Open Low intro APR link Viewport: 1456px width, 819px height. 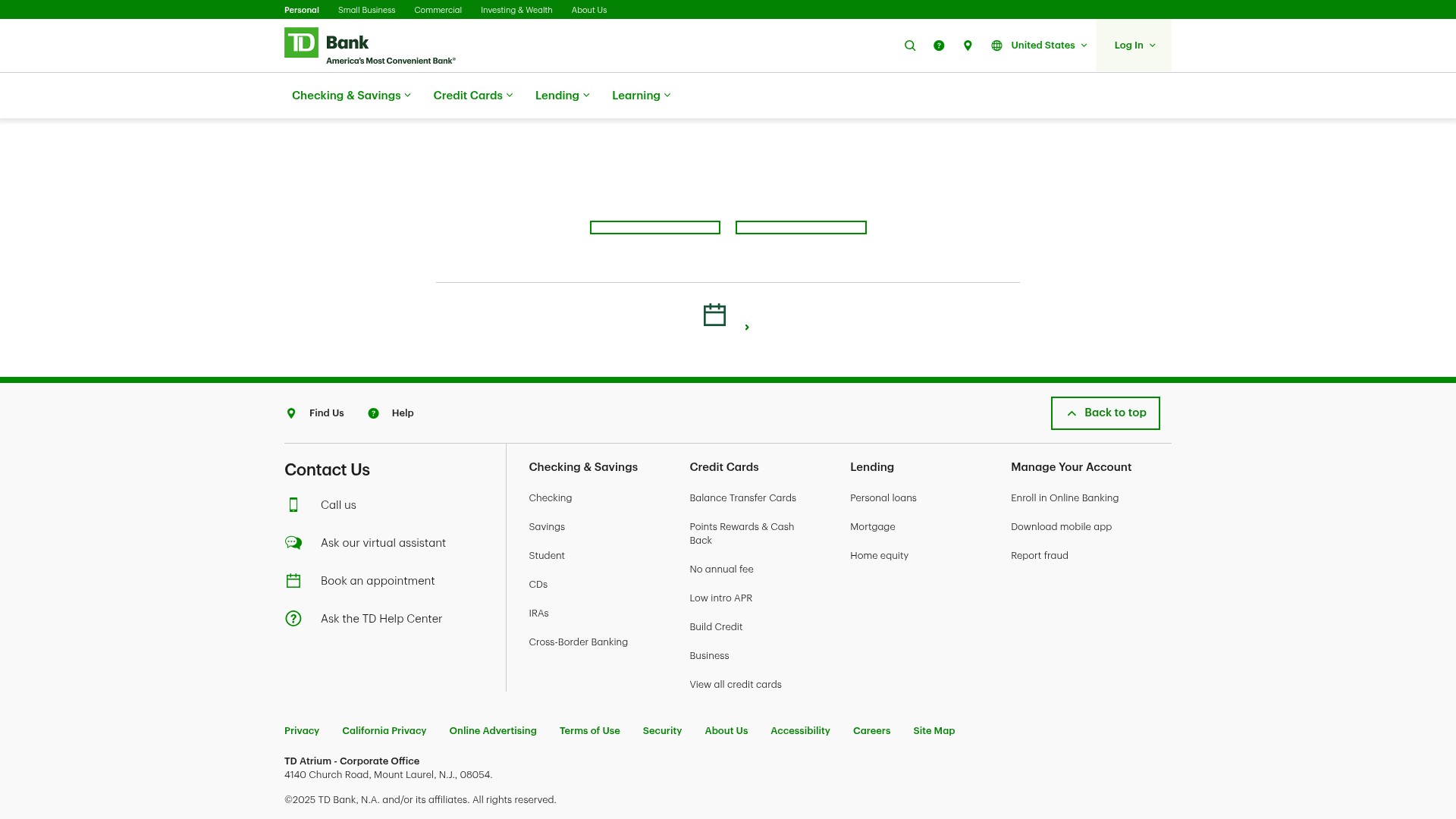pos(721,598)
